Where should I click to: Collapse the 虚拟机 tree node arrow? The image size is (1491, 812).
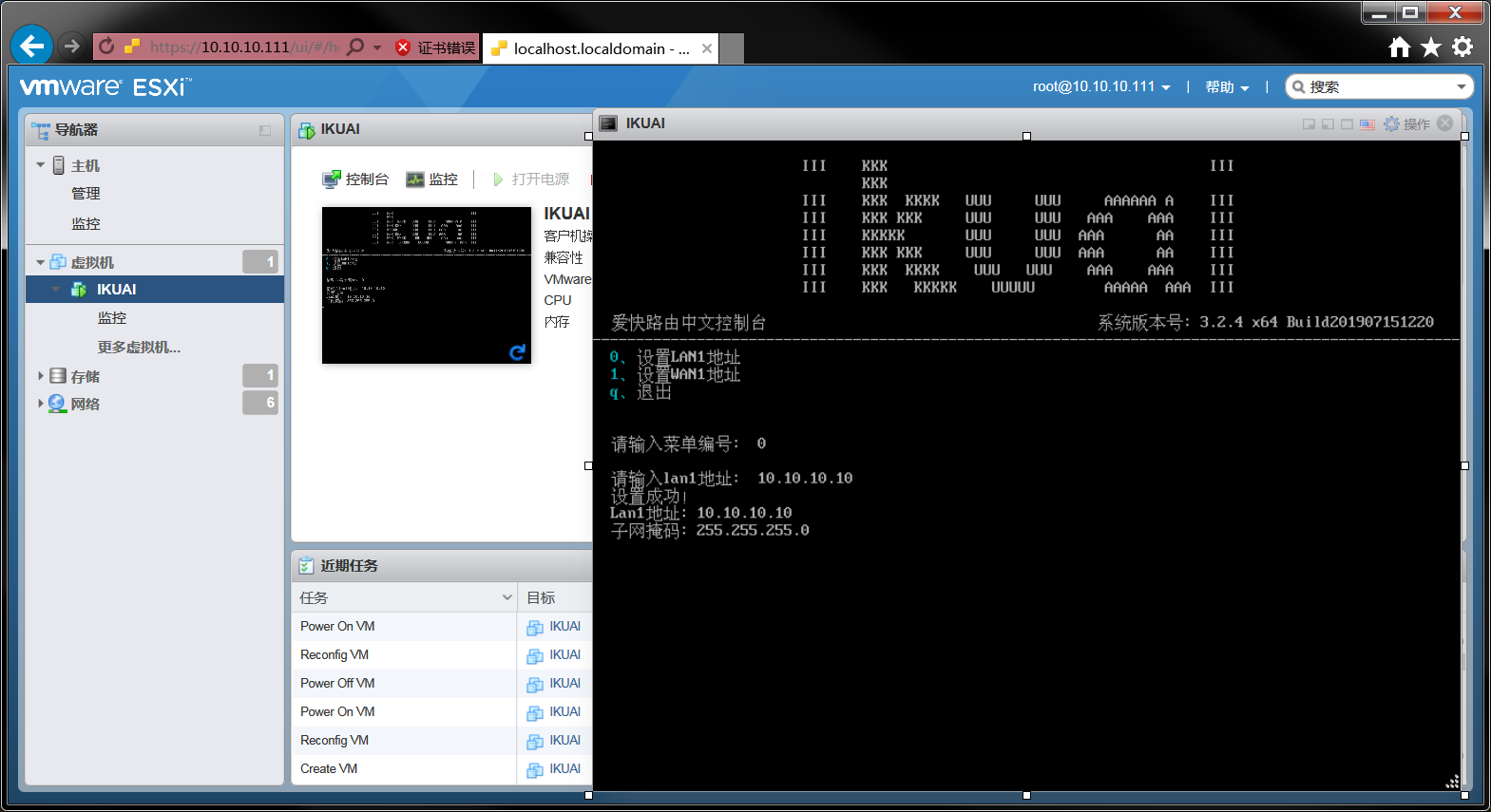click(41, 262)
